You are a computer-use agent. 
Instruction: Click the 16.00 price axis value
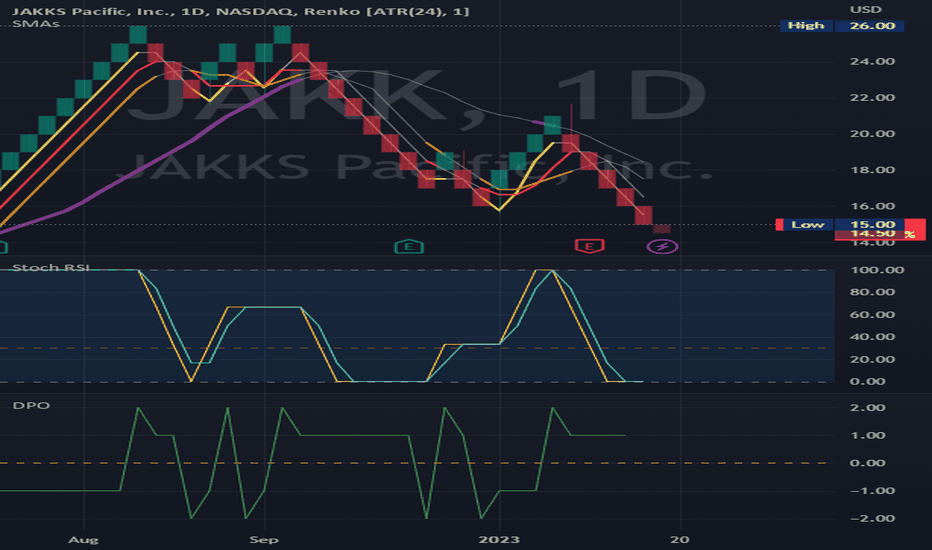872,206
